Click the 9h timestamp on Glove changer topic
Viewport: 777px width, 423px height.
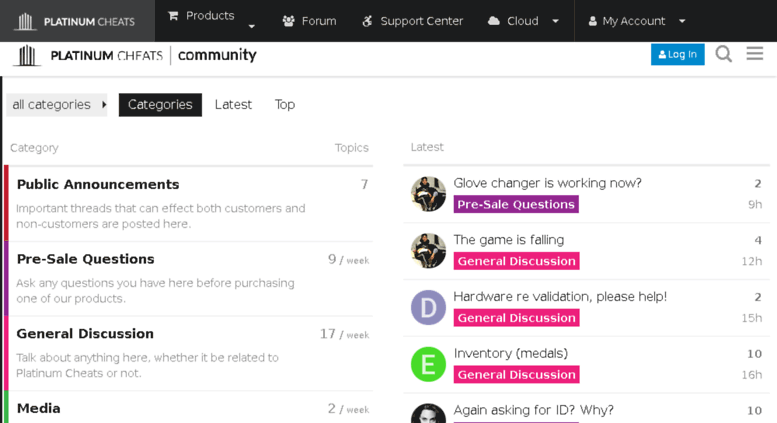click(x=755, y=205)
